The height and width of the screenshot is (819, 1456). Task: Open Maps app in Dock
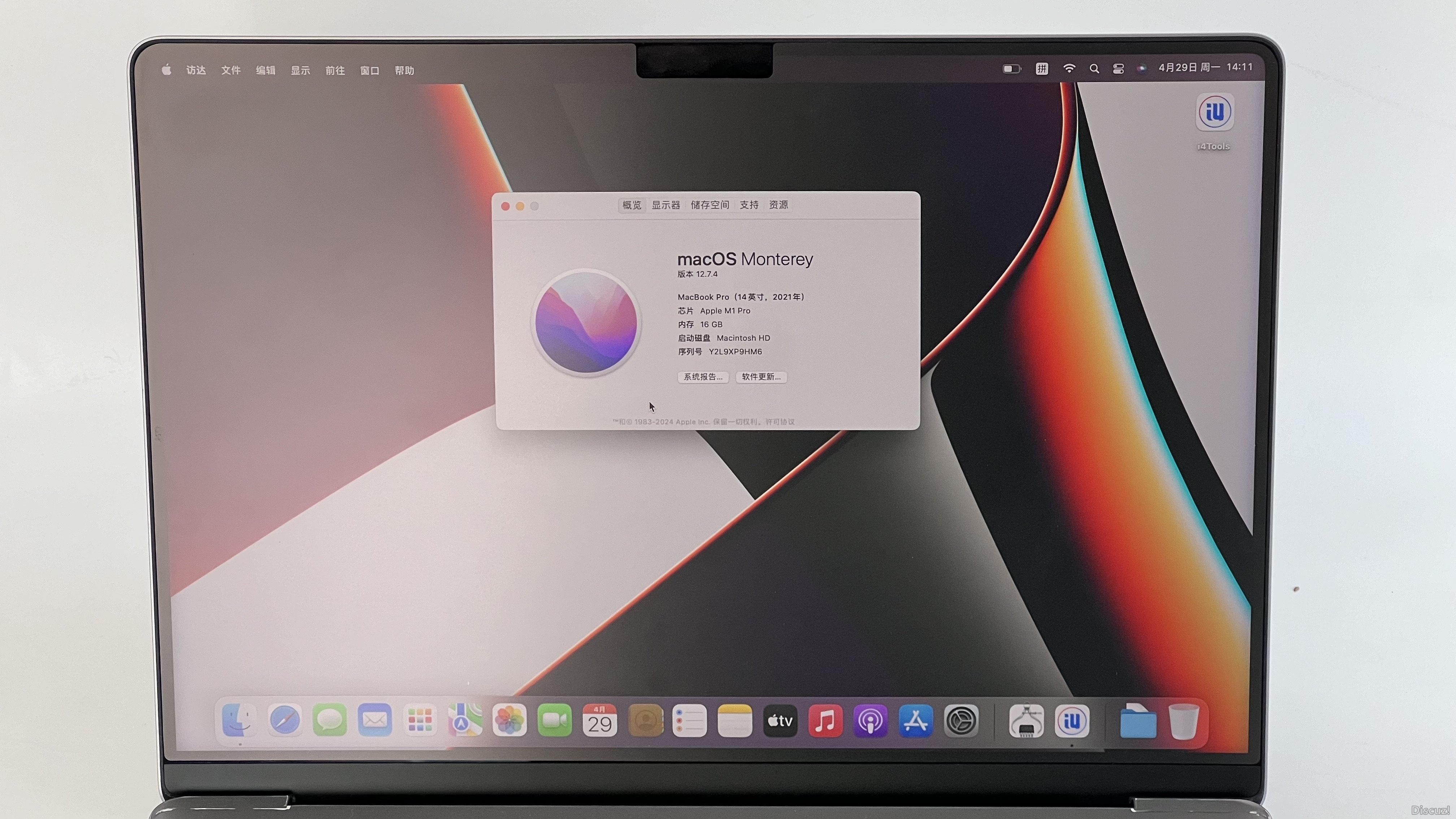click(465, 720)
